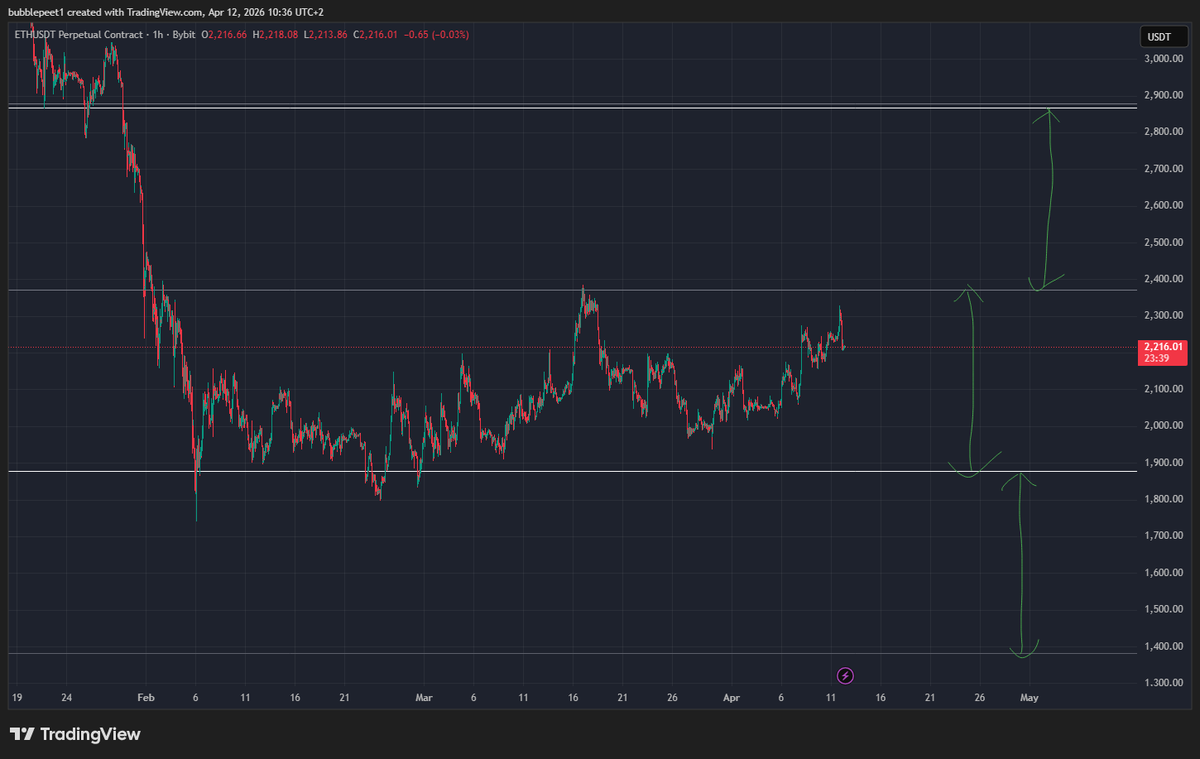1200x759 pixels.
Task: Select the green double arrow between 2,400 and 1,900
Action: tap(971, 380)
